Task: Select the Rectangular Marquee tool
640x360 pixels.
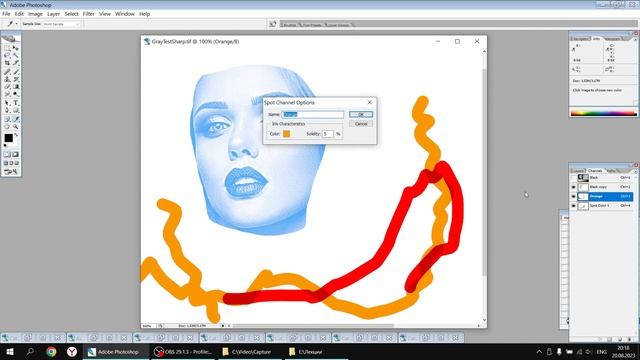Action: pos(7,48)
